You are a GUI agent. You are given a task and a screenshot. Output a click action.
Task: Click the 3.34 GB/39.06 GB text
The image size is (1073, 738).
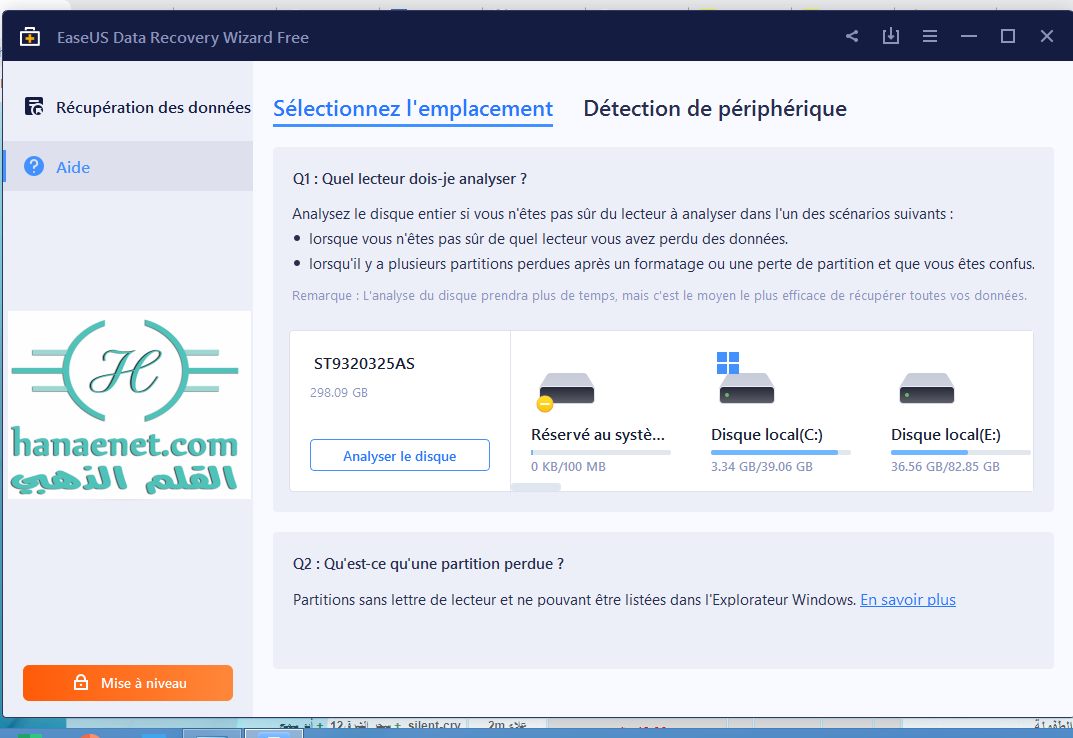tap(762, 467)
